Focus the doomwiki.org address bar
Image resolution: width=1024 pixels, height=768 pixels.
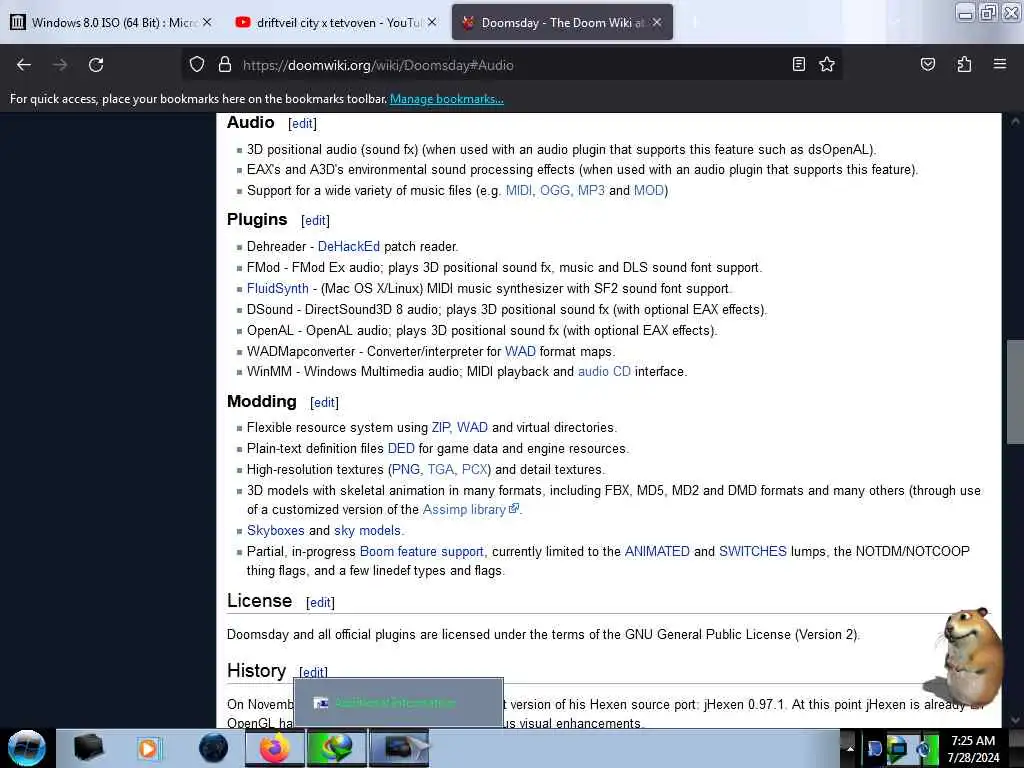509,65
